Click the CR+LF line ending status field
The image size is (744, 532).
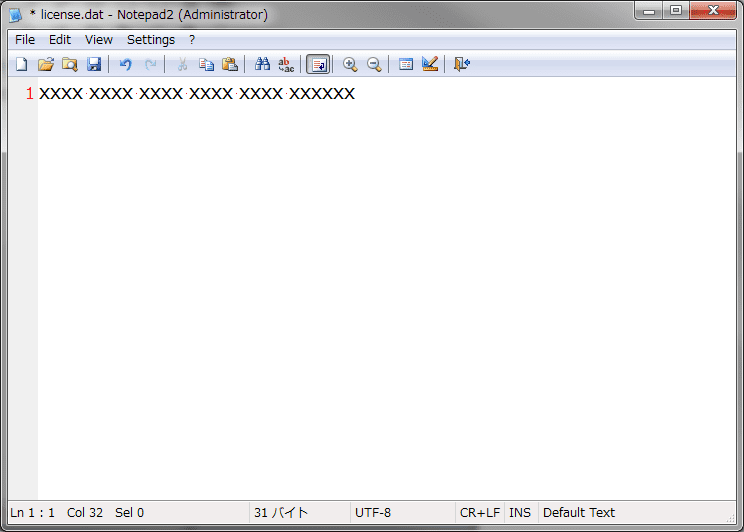[x=480, y=513]
